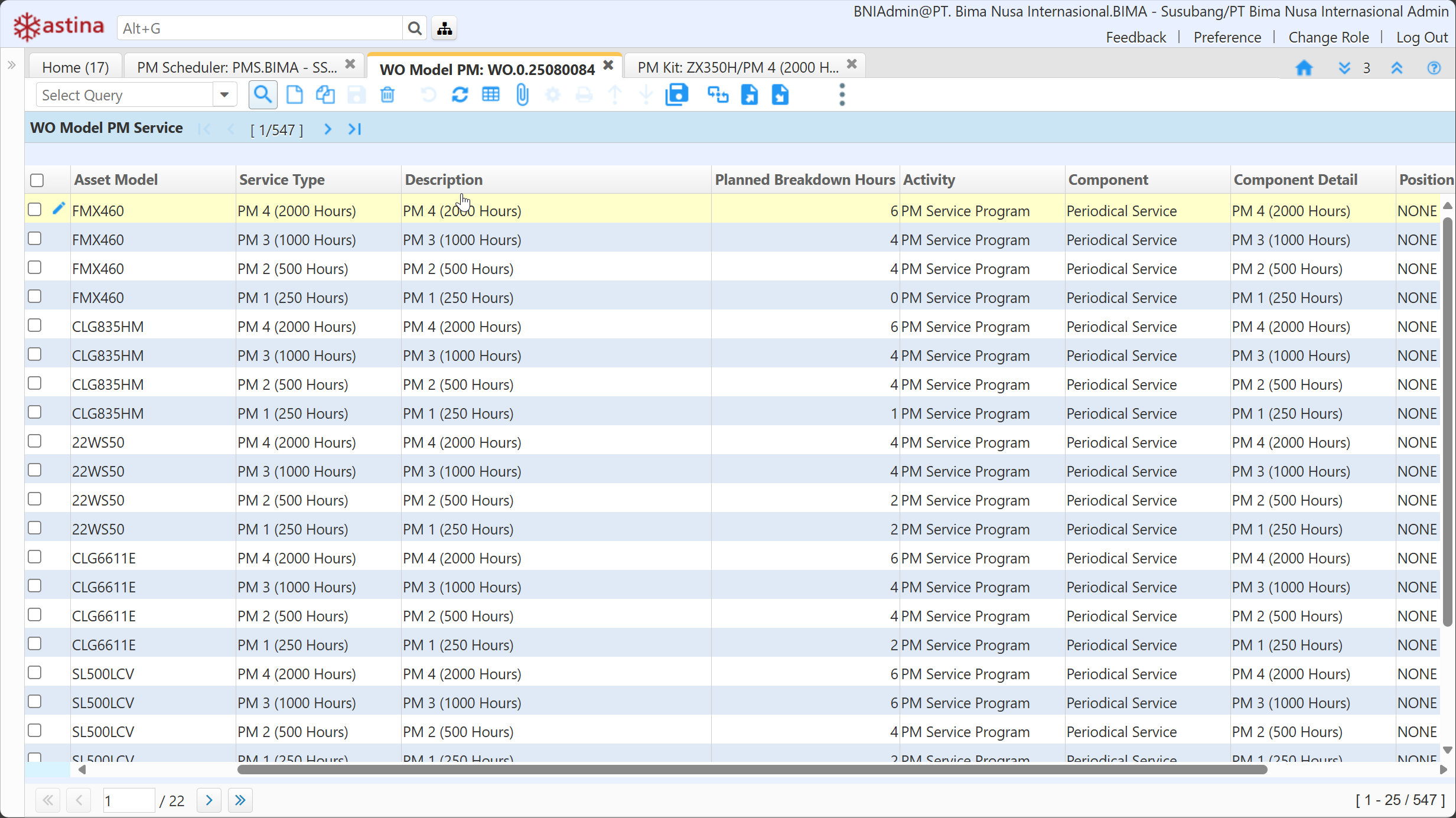Switch to the Home (17) tab

76,67
